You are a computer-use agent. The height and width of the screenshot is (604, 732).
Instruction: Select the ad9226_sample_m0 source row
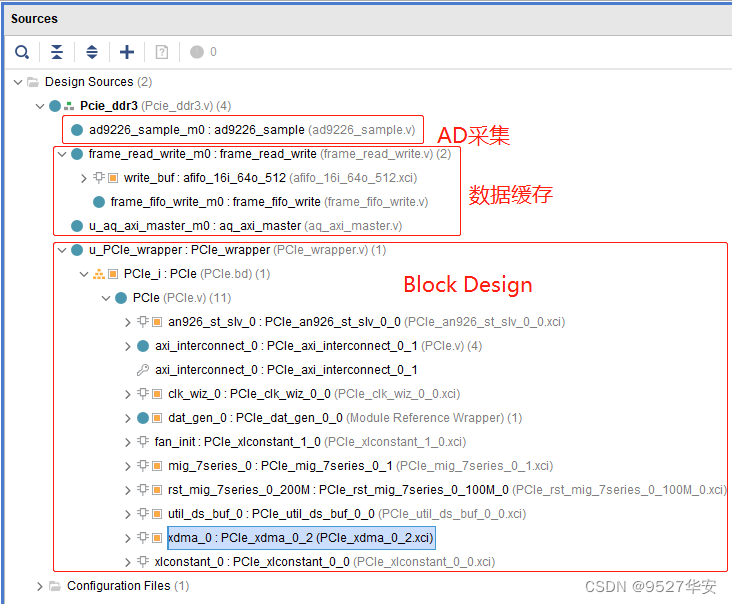[x=243, y=130]
